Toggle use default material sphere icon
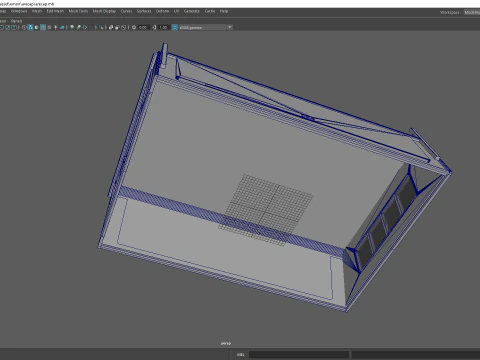 click(37, 27)
